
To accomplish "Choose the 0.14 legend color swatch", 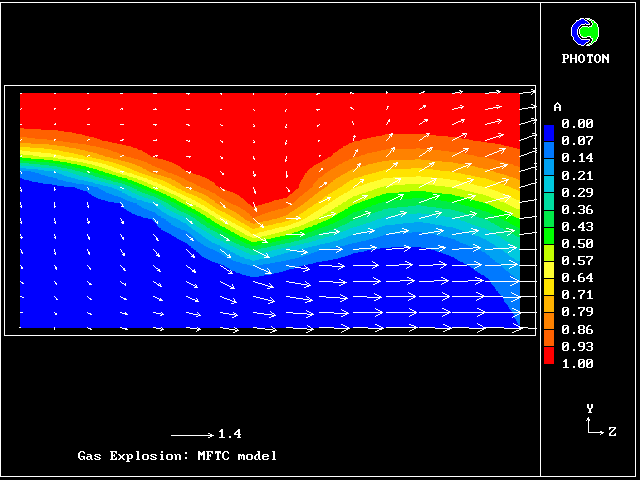I will click(549, 157).
